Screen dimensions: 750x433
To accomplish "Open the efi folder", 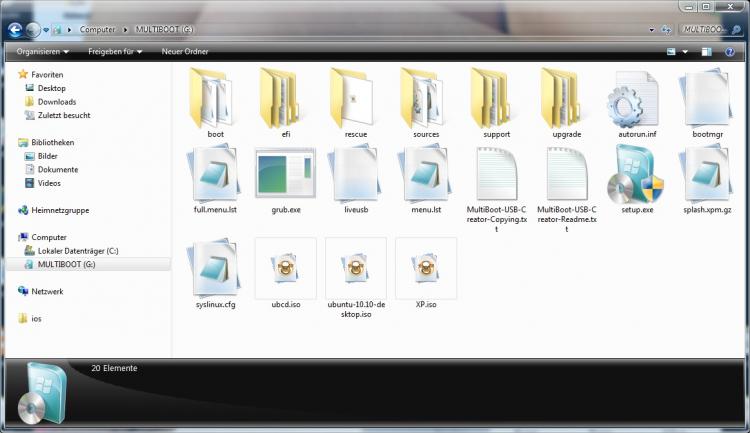I will click(285, 101).
